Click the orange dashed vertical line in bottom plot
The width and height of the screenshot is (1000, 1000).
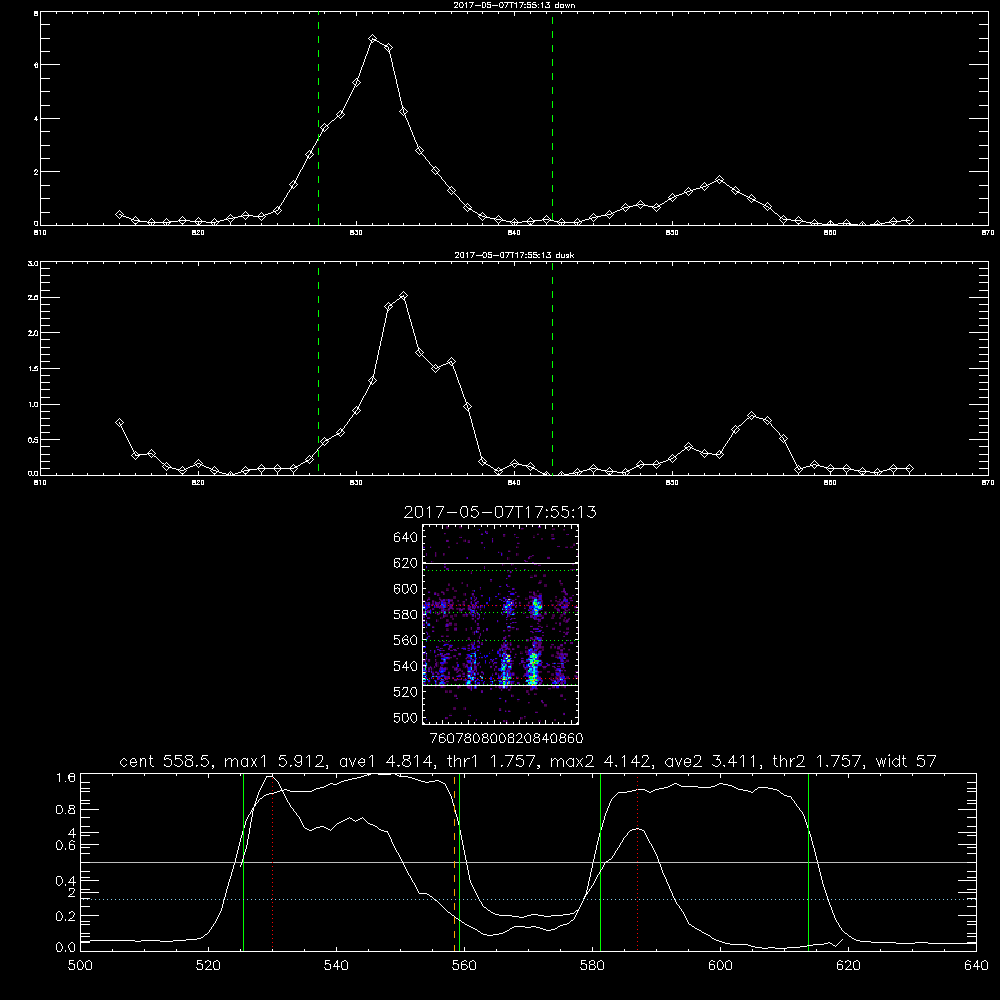pyautogui.click(x=455, y=862)
